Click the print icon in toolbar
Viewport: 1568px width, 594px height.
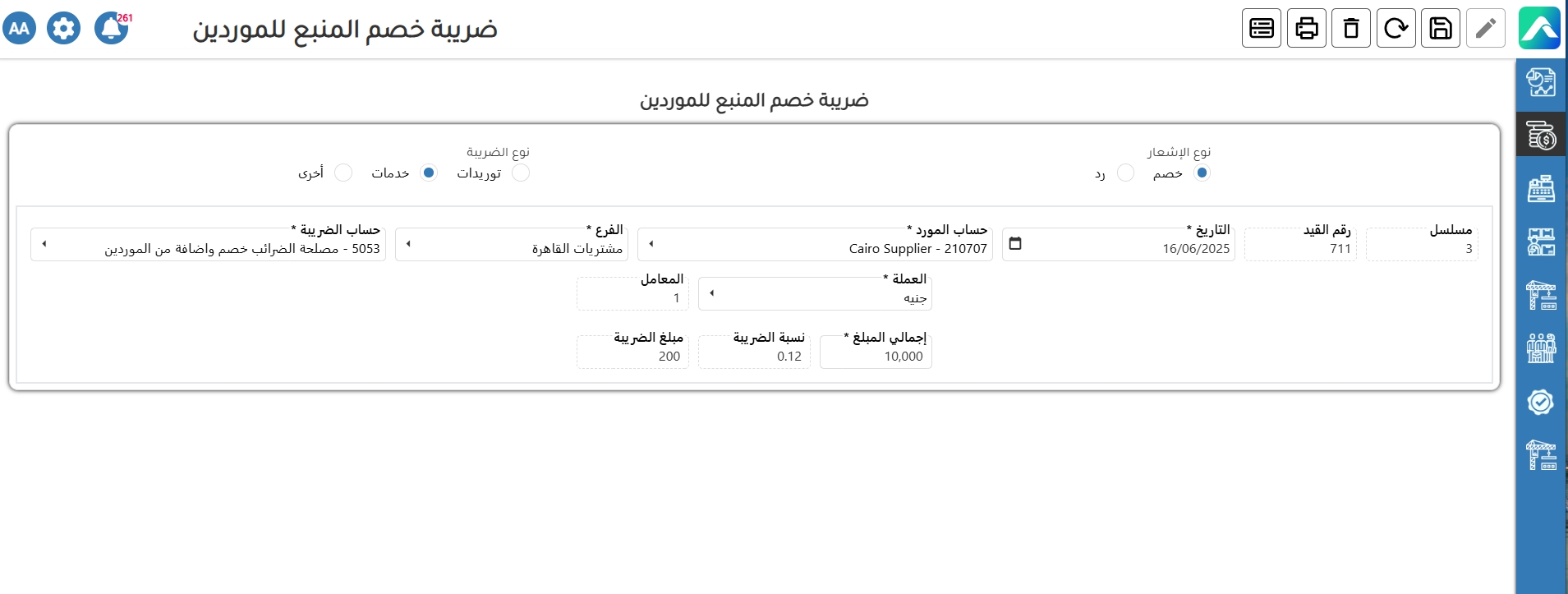(1307, 29)
